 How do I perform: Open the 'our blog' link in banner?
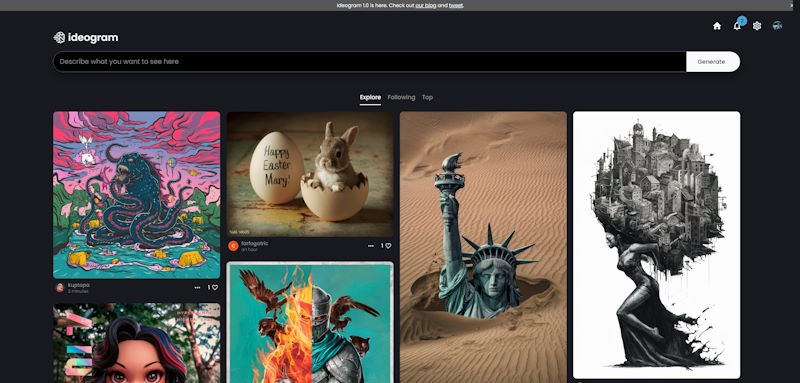click(x=427, y=5)
